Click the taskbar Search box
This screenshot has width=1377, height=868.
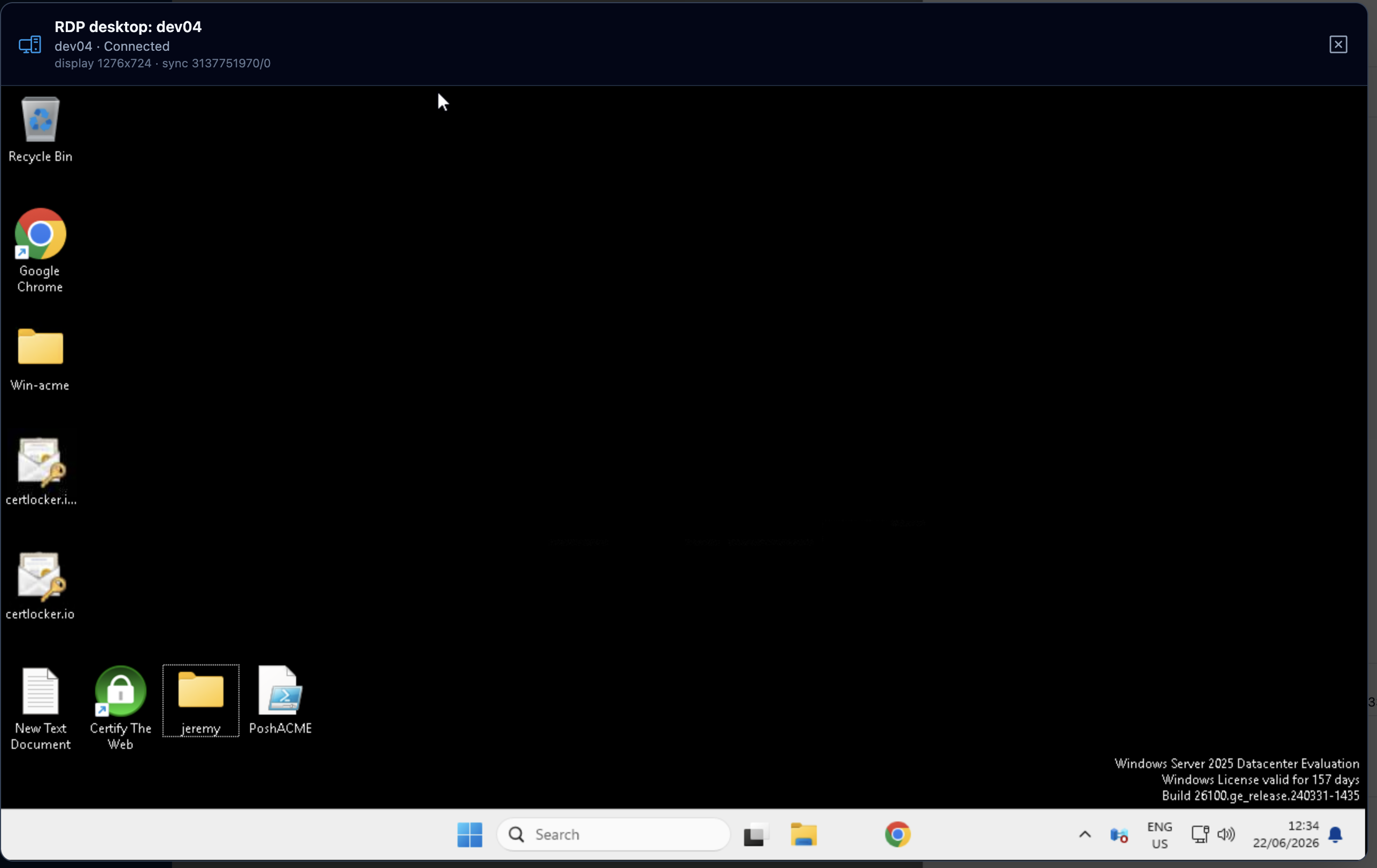pyautogui.click(x=614, y=835)
